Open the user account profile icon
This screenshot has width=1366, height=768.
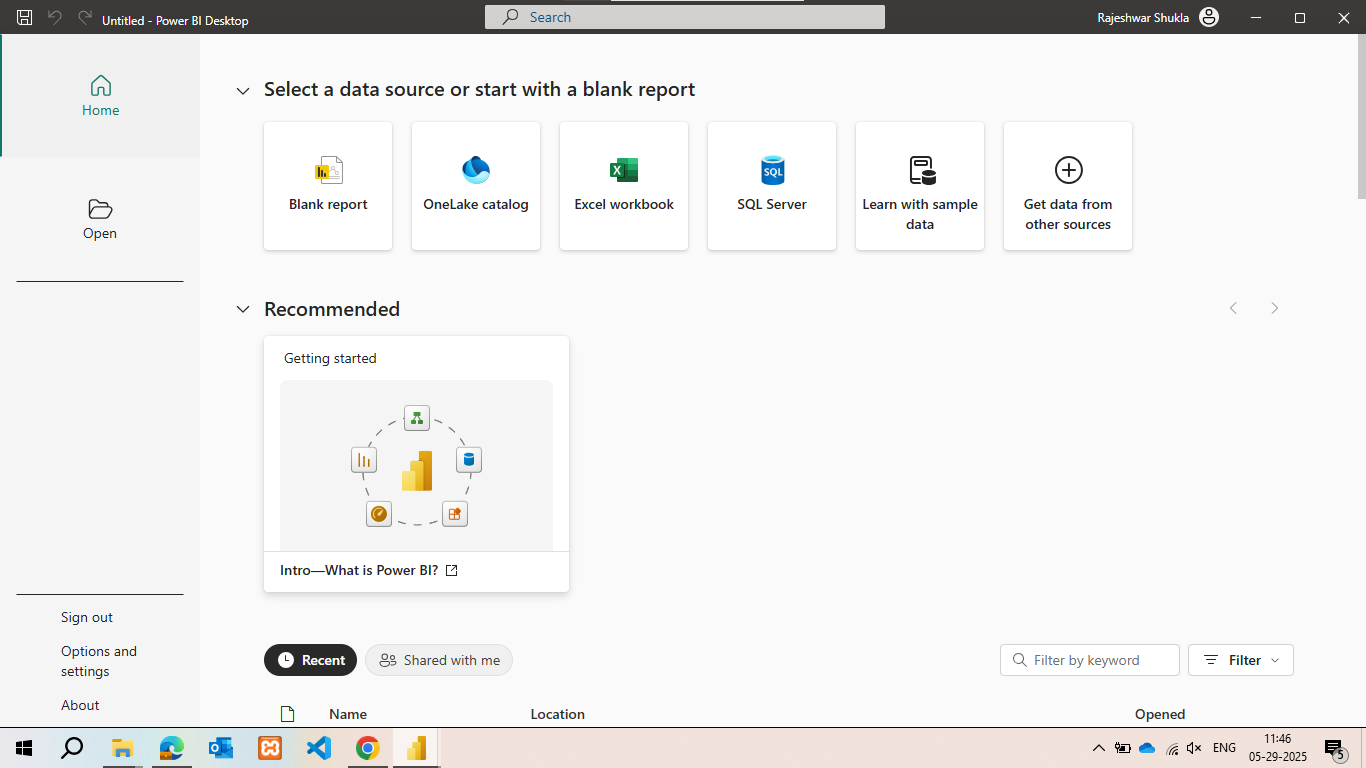(x=1209, y=18)
